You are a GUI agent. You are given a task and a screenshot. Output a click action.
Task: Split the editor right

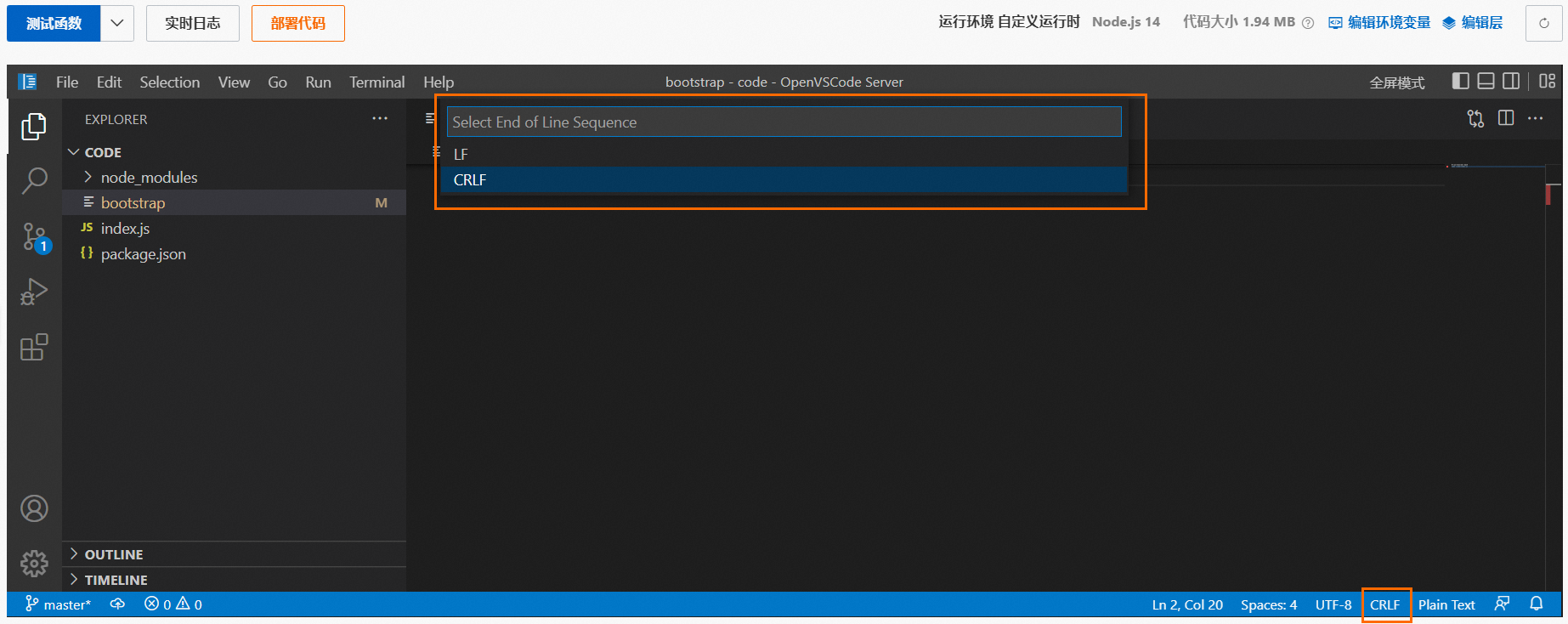pos(1506,118)
